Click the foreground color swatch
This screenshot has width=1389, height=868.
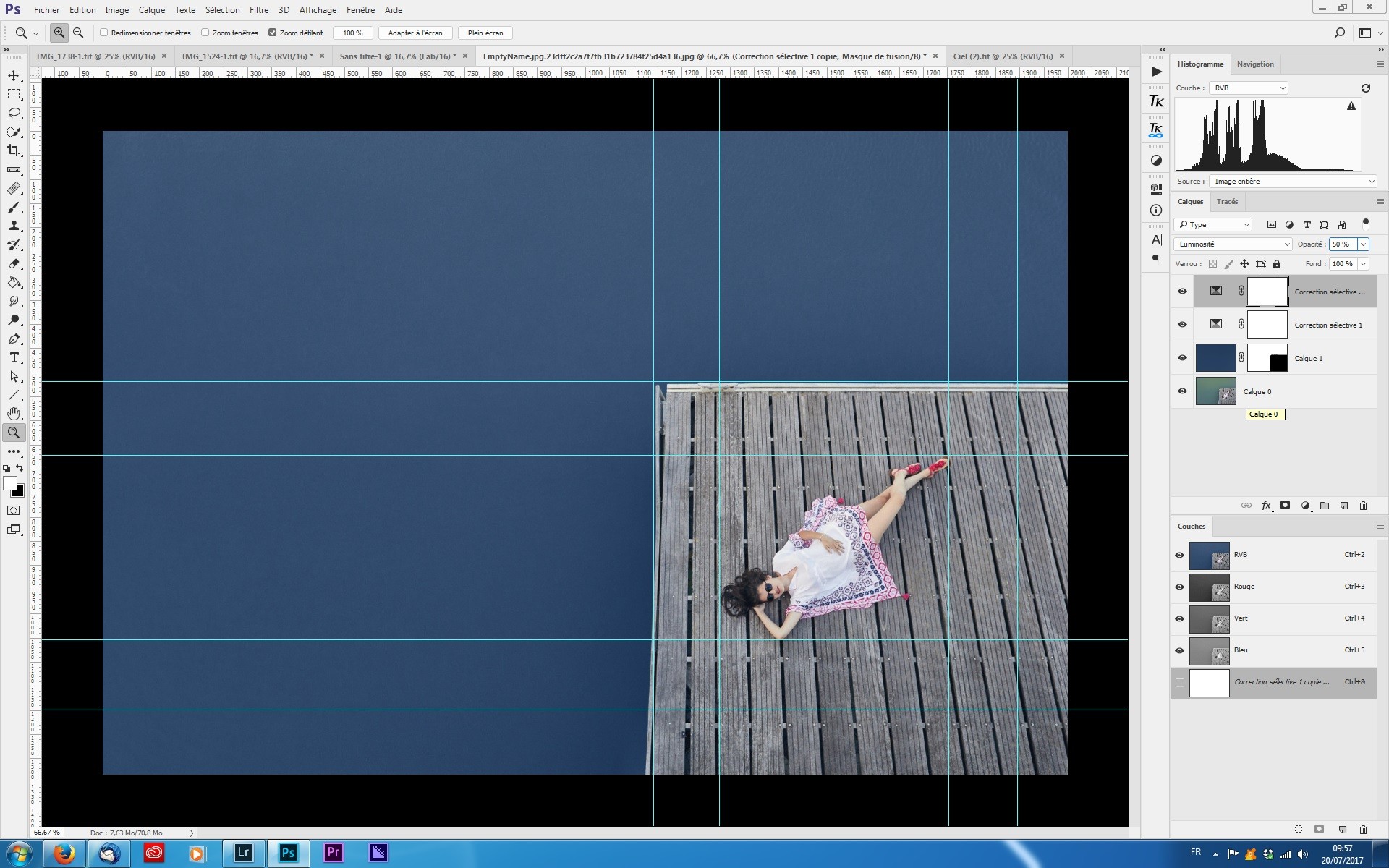(9, 483)
